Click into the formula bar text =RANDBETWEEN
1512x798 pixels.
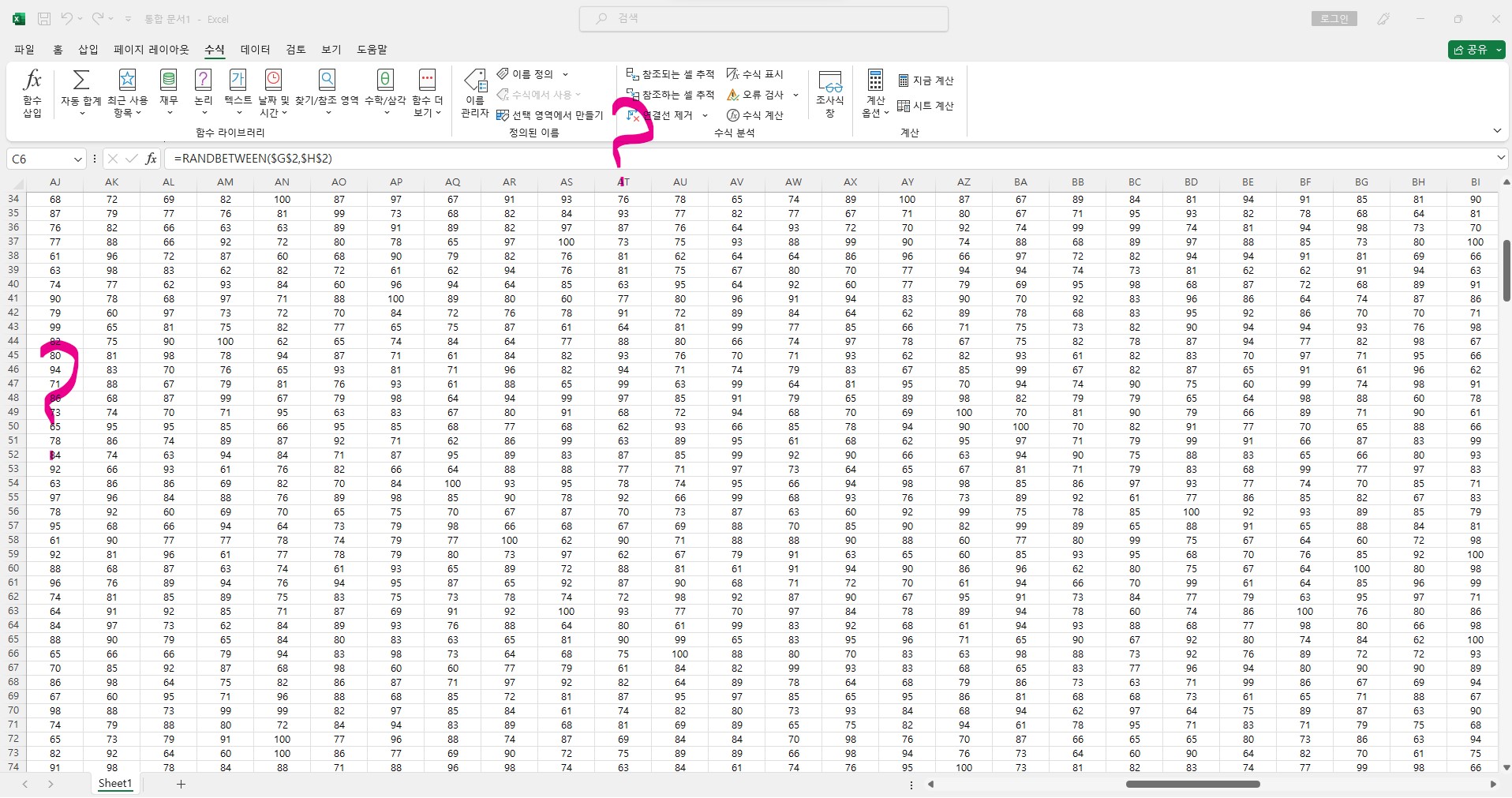pos(253,159)
